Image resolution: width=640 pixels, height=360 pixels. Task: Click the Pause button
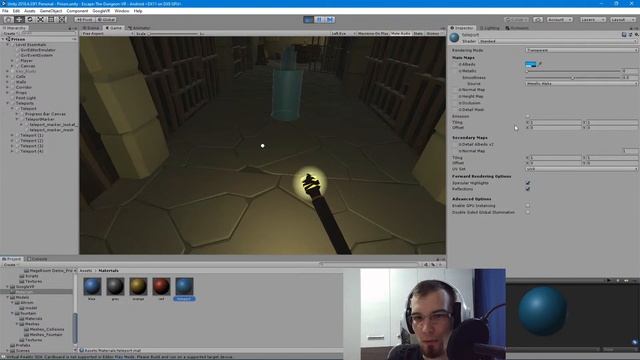(x=319, y=20)
